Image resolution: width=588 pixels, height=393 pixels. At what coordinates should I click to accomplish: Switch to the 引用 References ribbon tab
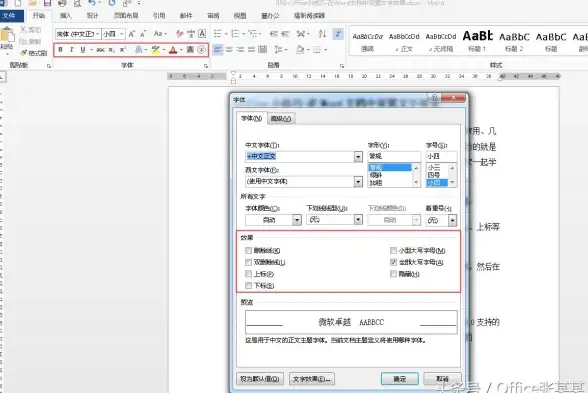coord(159,16)
